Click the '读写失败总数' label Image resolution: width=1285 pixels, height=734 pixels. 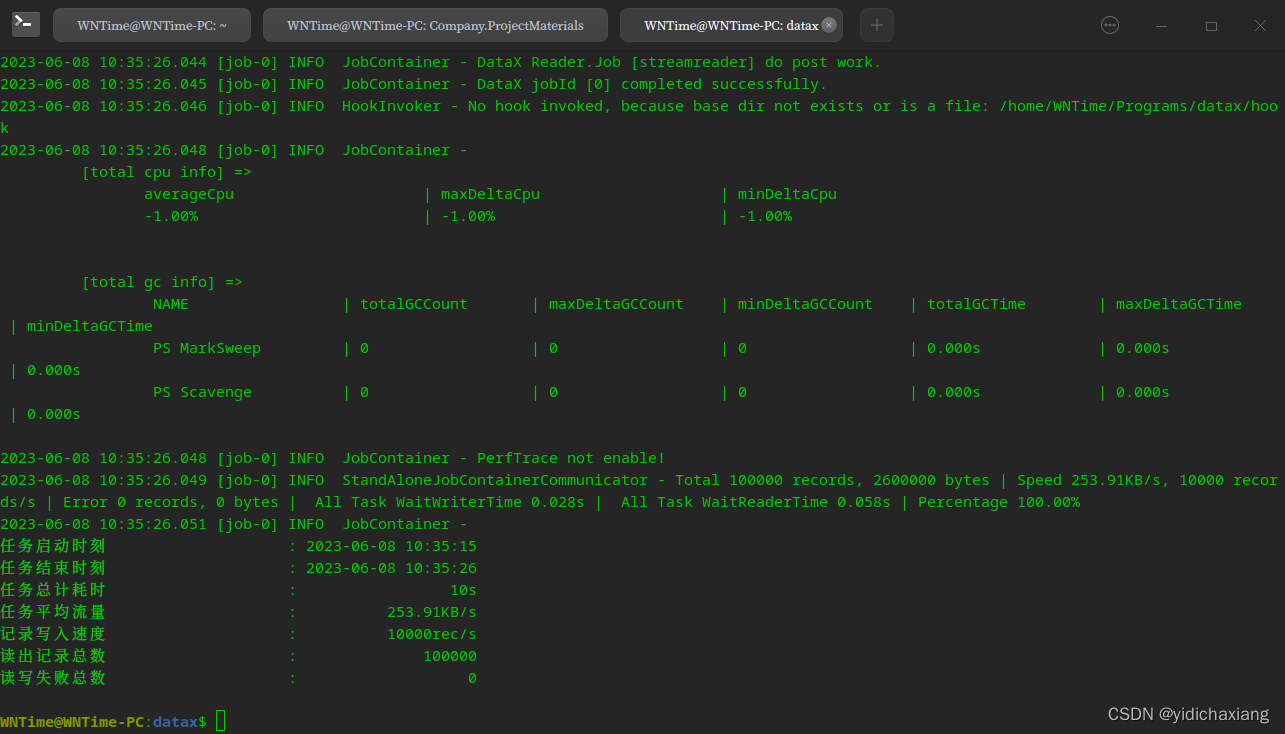click(x=53, y=678)
